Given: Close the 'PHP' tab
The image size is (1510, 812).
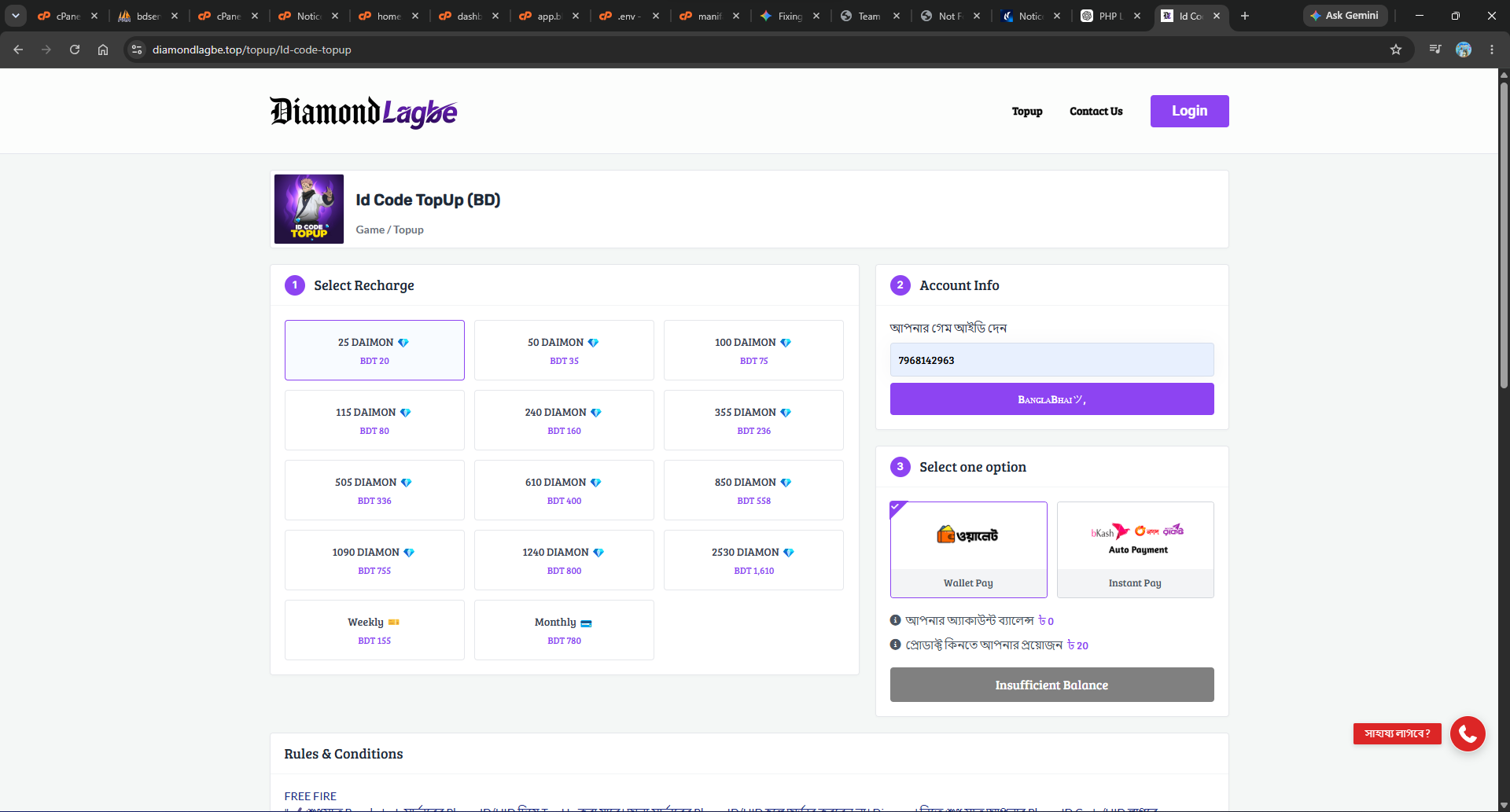Looking at the screenshot, I should pyautogui.click(x=1137, y=16).
